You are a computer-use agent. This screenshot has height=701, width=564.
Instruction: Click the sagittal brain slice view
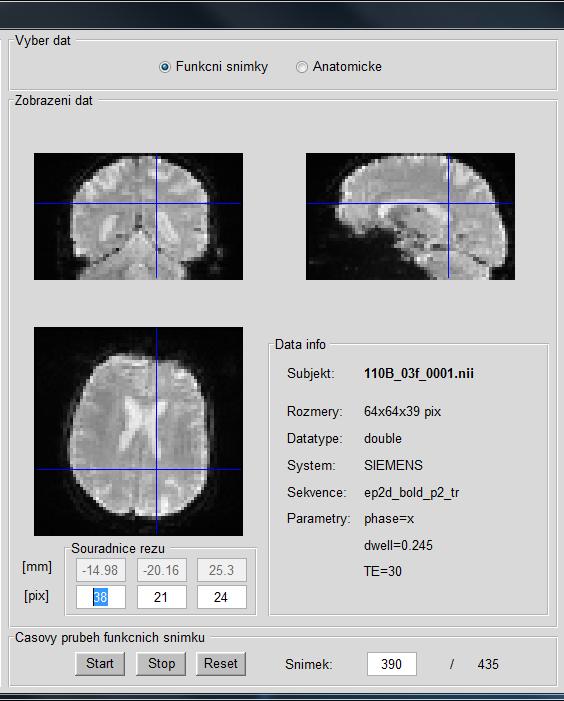coord(410,216)
